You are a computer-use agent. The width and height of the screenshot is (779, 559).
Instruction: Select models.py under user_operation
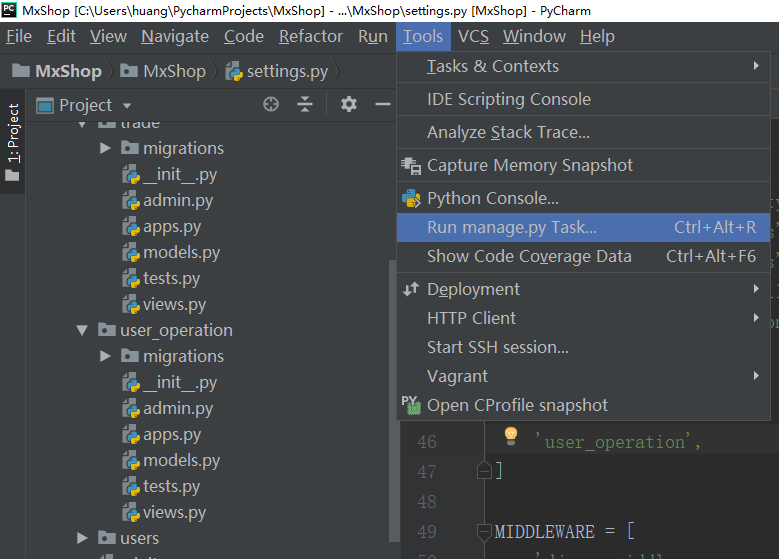coord(171,461)
